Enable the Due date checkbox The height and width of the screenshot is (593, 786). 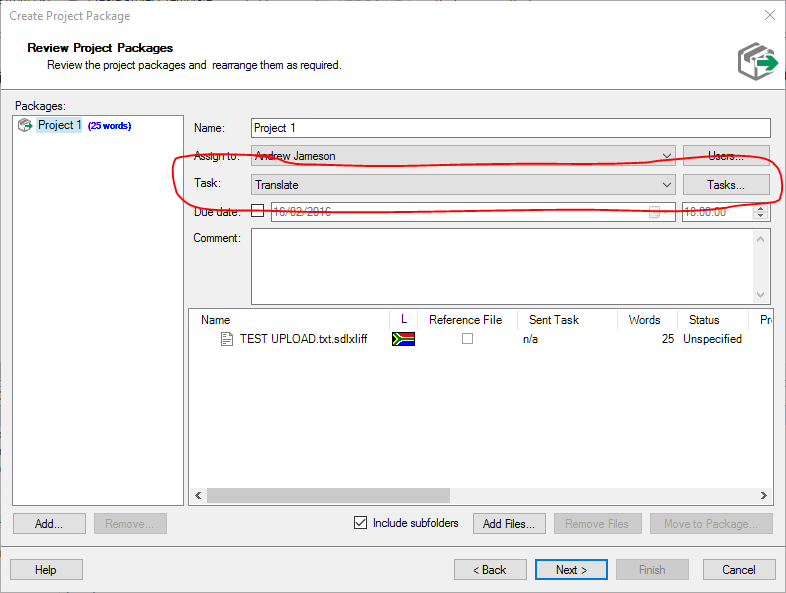coord(258,211)
